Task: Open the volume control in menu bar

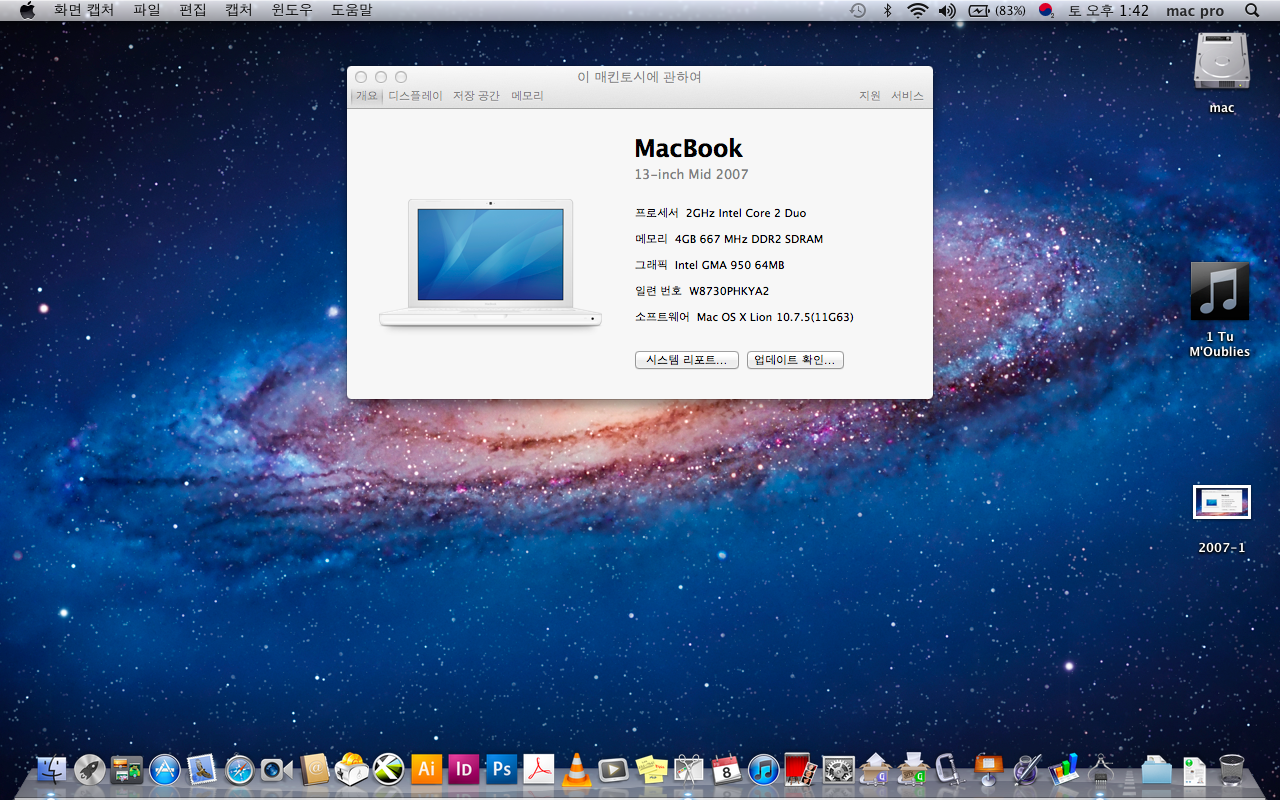Action: pos(946,10)
